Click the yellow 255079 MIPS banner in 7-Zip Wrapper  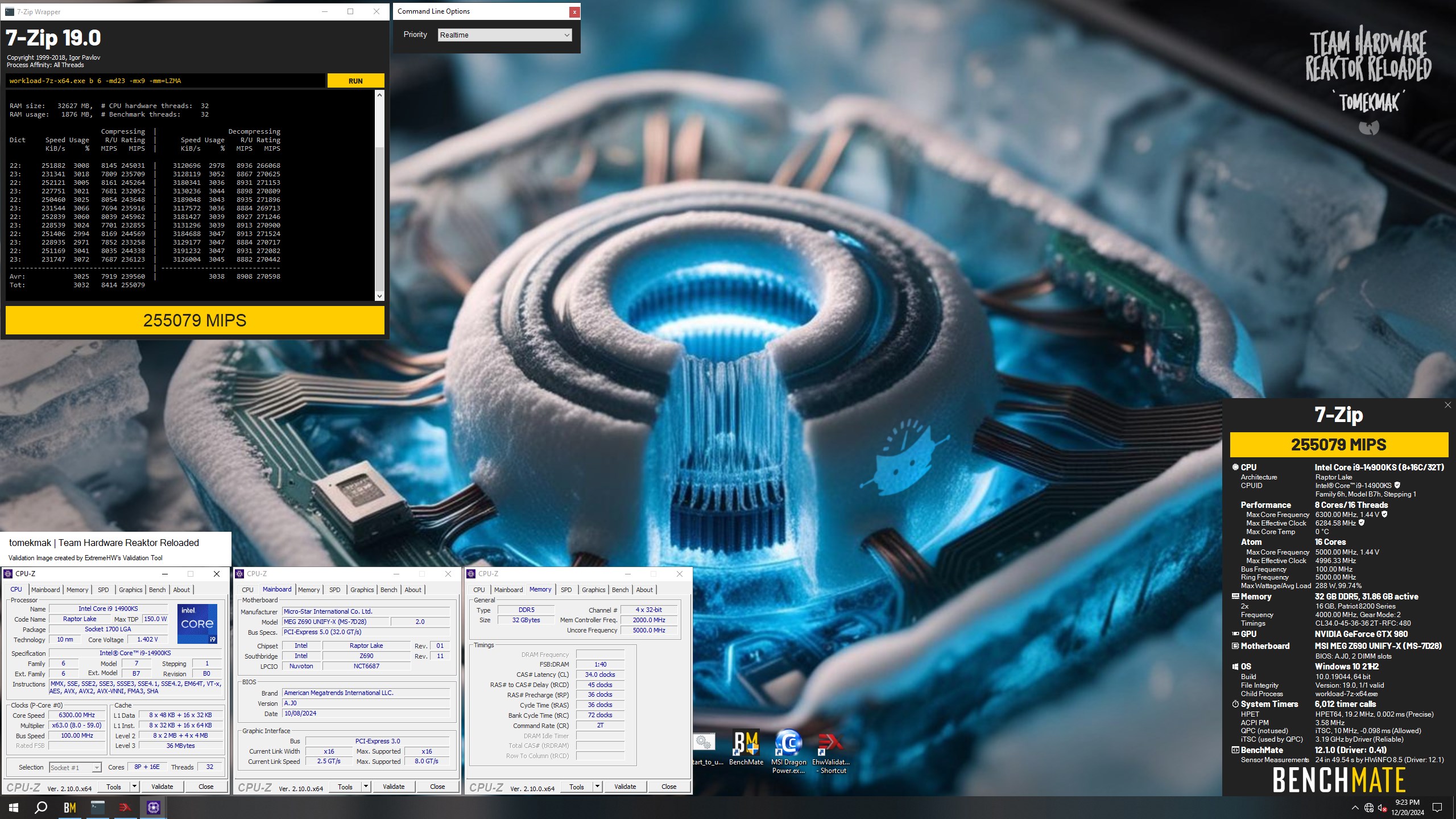tap(195, 320)
